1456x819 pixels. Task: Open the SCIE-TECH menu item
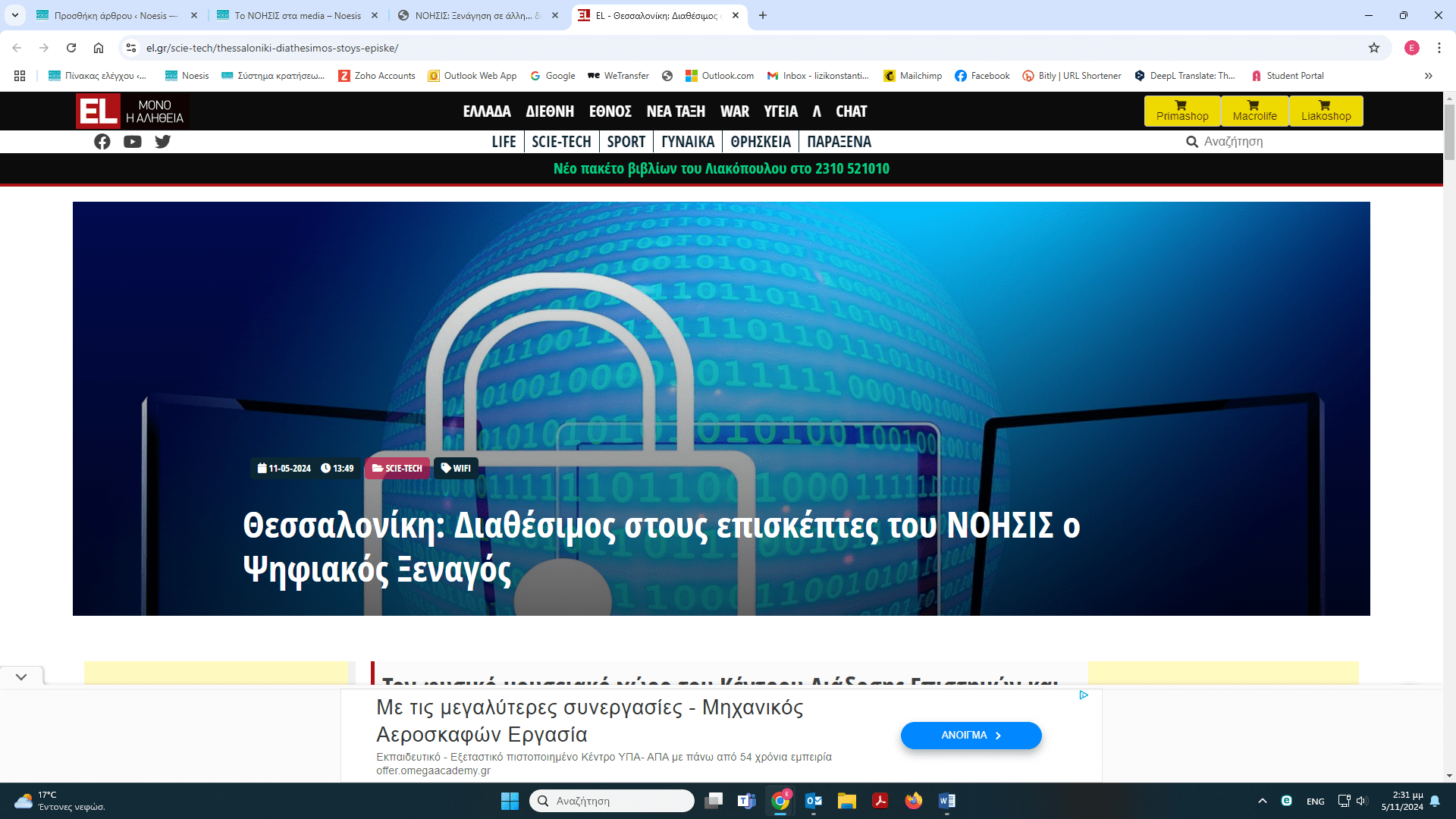point(561,142)
